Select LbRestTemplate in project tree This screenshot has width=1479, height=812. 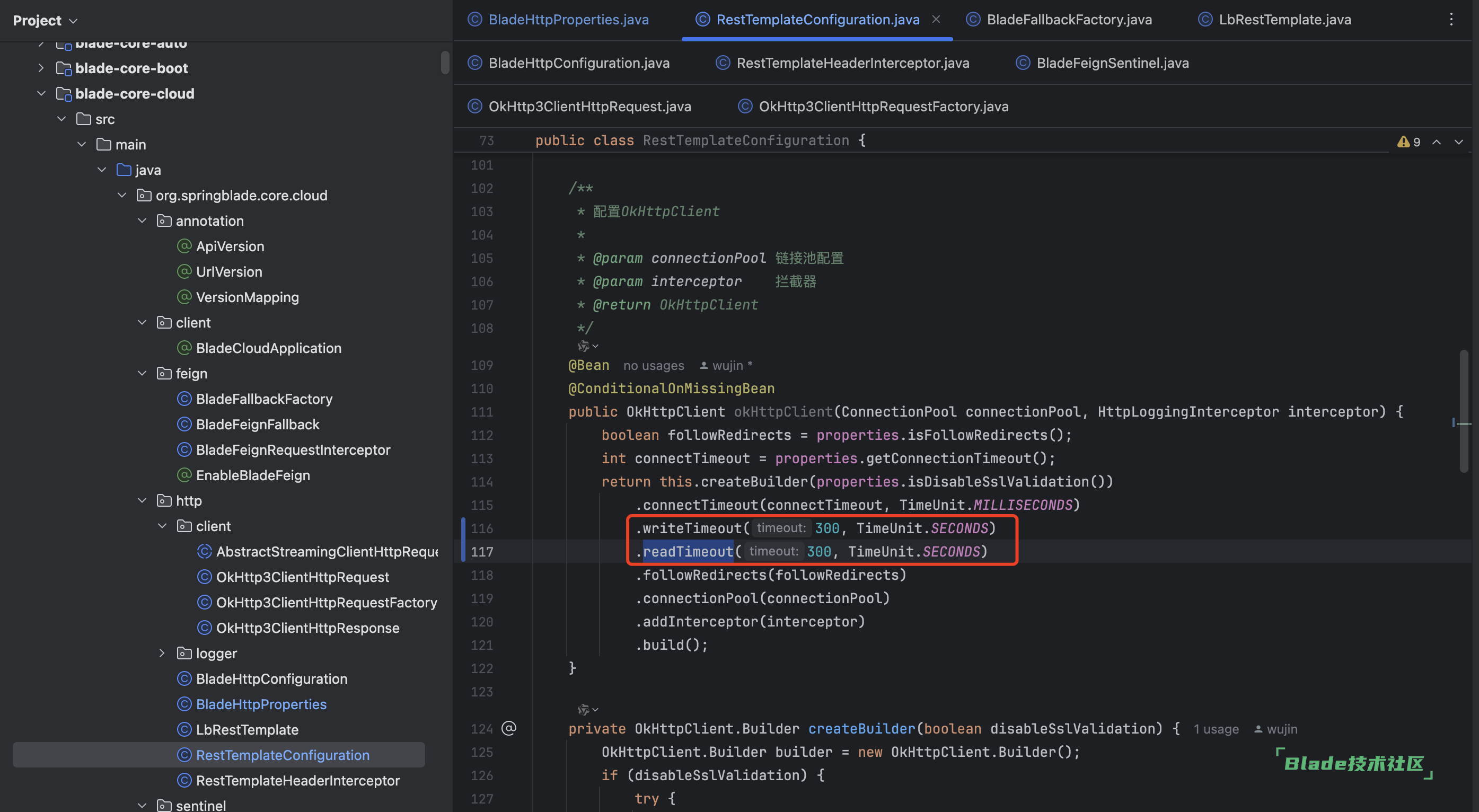[x=238, y=729]
